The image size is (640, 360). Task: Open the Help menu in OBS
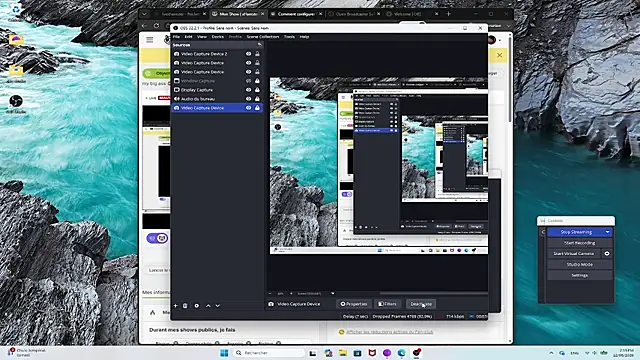(x=304, y=37)
